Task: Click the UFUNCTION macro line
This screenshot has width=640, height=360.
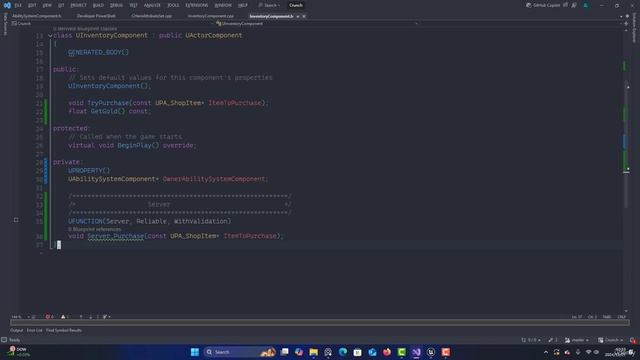Action: (x=149, y=221)
